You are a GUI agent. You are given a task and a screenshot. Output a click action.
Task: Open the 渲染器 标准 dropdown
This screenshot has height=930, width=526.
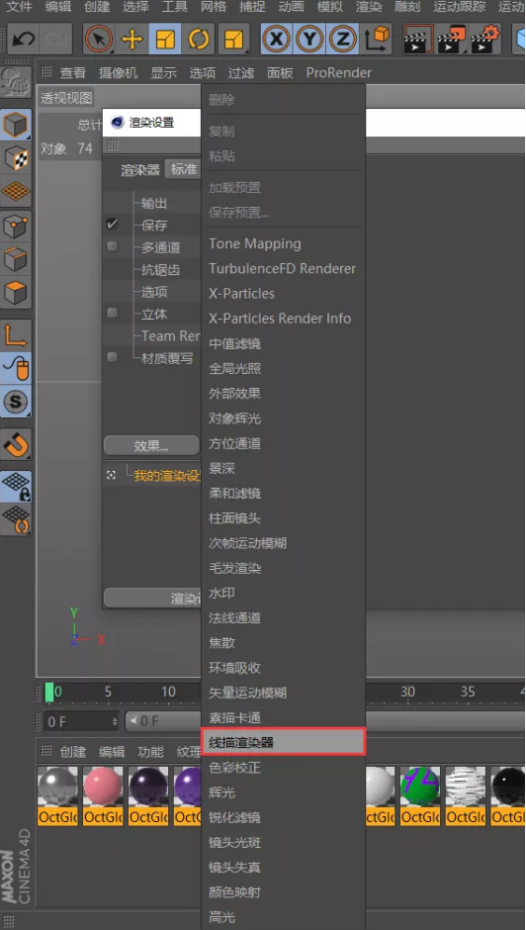click(183, 169)
